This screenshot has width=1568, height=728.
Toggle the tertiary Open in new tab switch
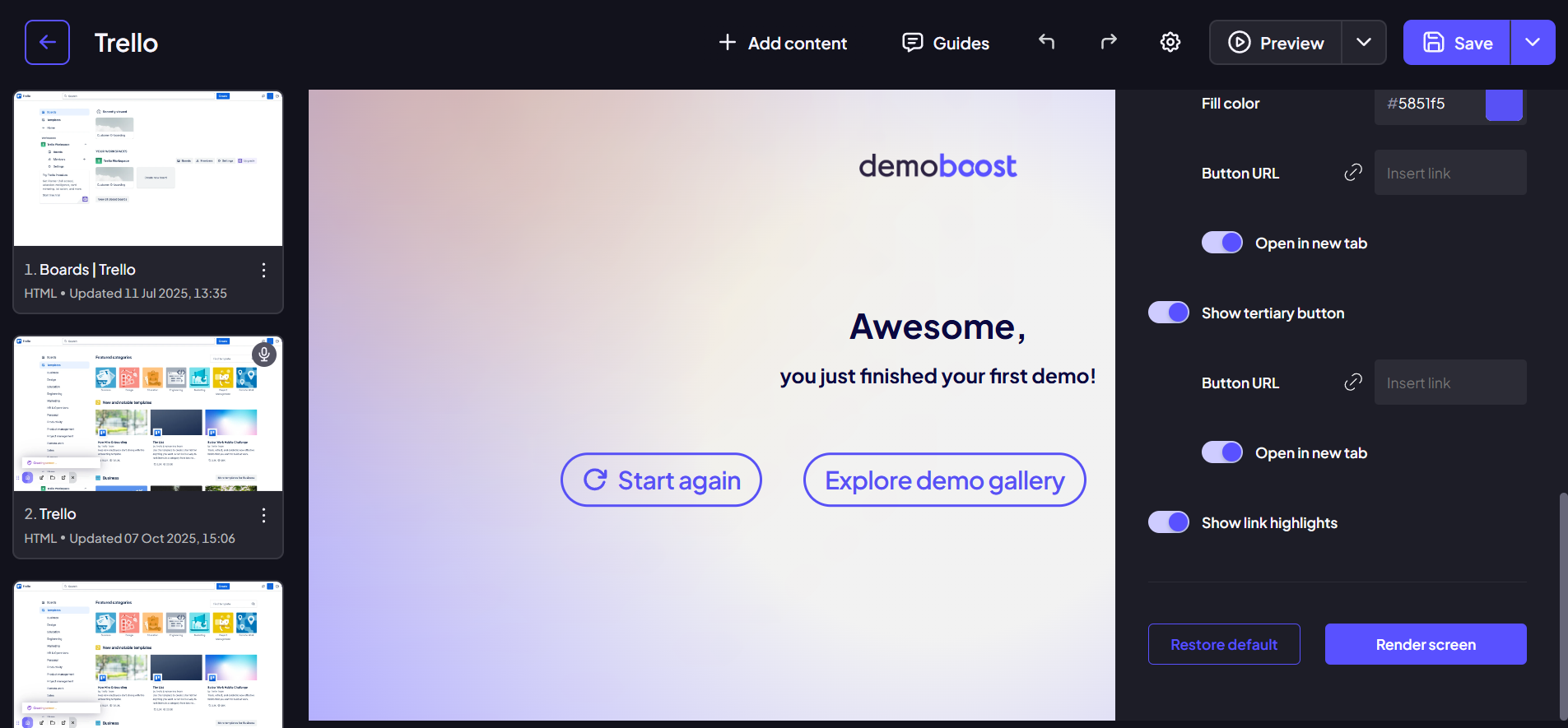pos(1222,452)
